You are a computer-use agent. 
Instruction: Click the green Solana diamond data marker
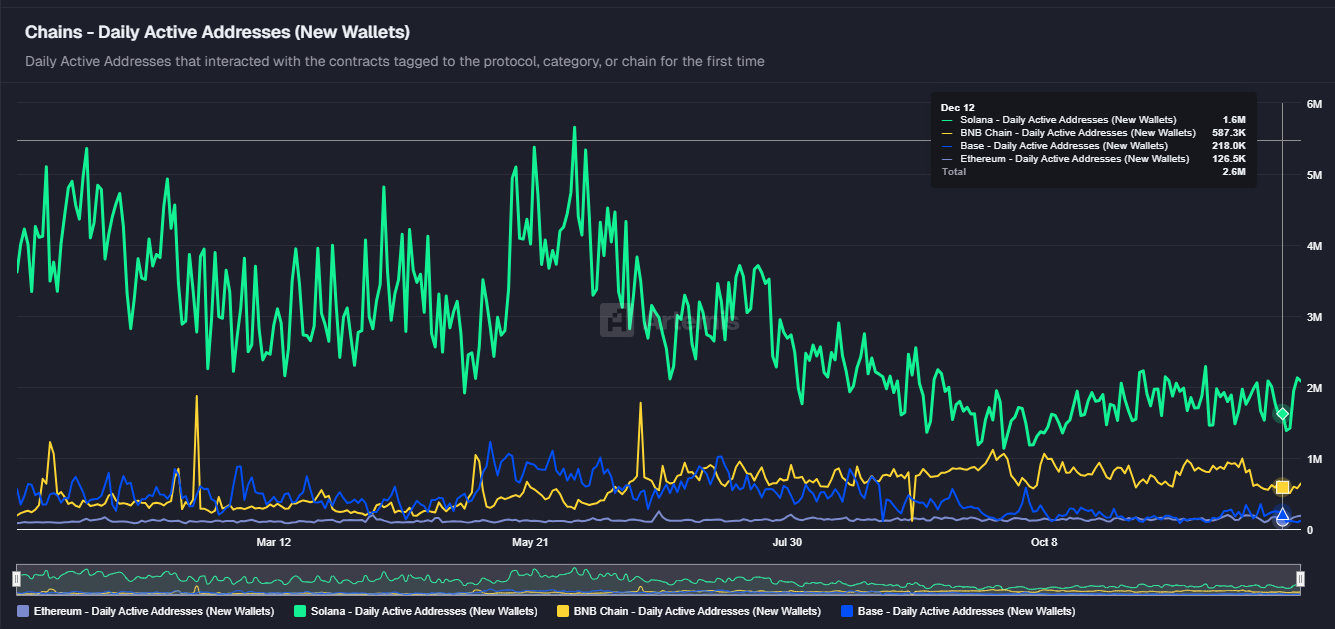coord(1283,414)
